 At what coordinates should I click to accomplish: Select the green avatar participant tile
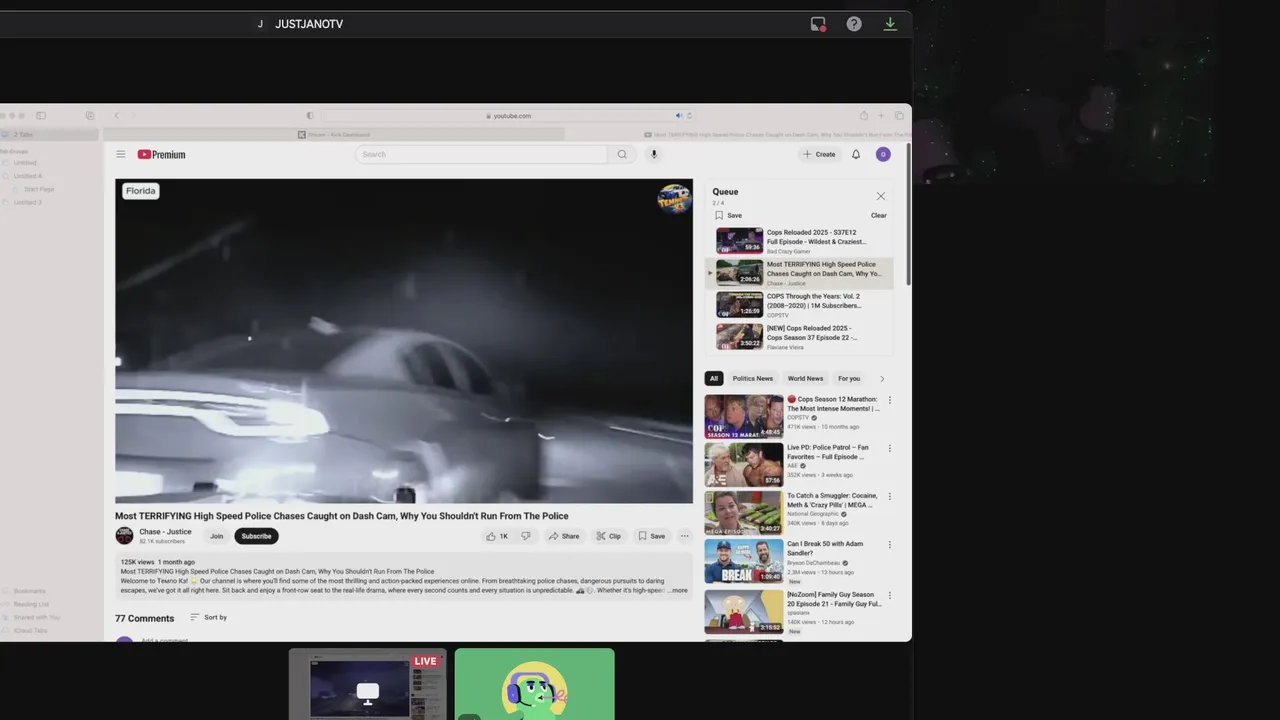point(535,684)
